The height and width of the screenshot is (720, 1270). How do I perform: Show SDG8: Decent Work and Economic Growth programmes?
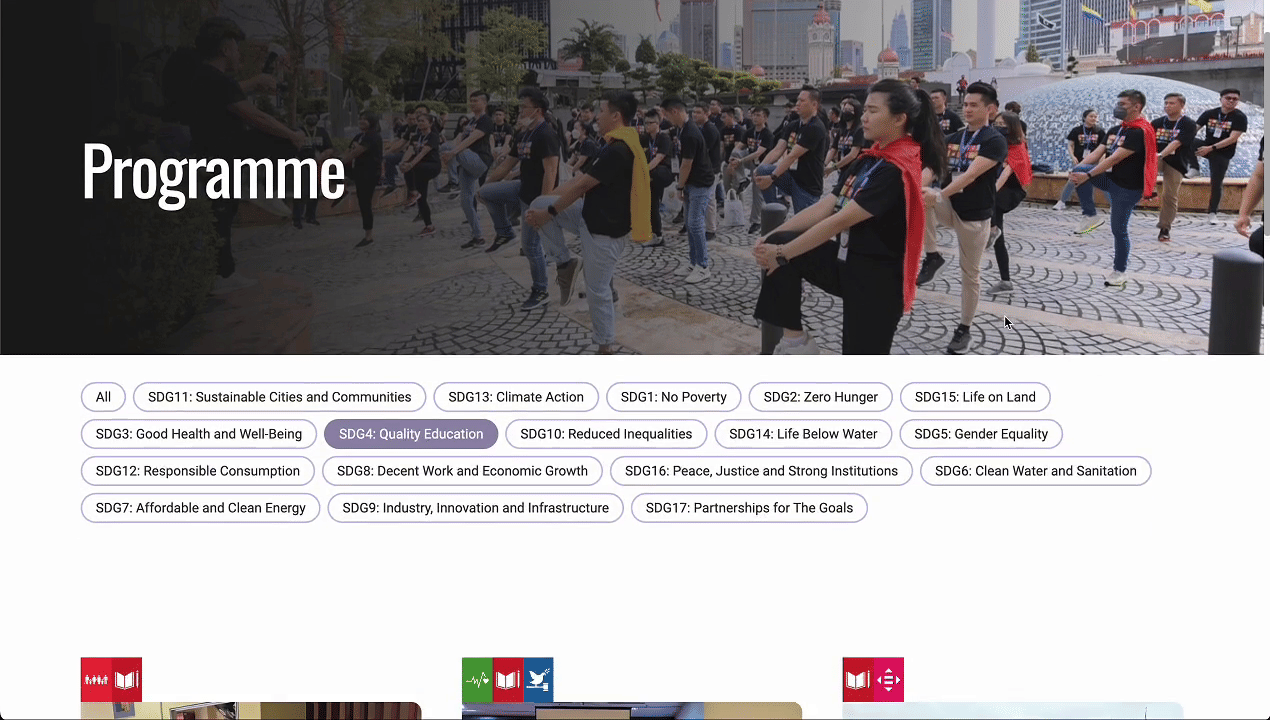tap(462, 471)
